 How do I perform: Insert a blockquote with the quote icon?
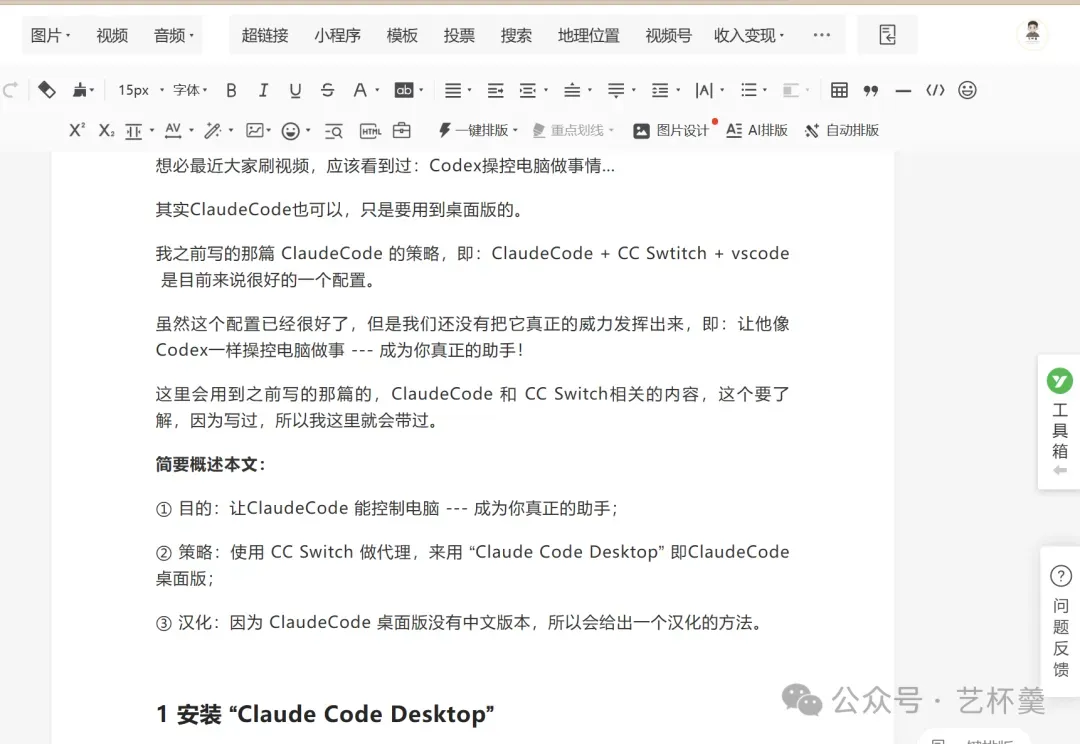point(871,90)
